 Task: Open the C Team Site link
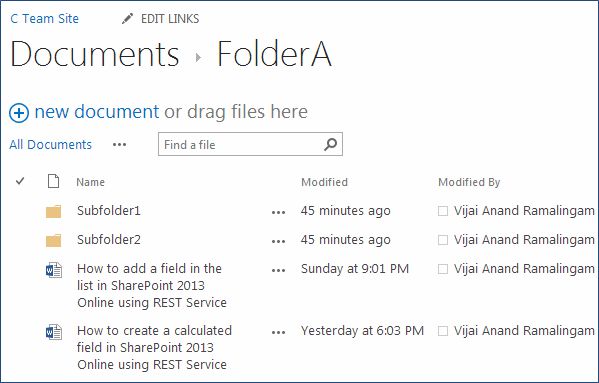[x=44, y=19]
